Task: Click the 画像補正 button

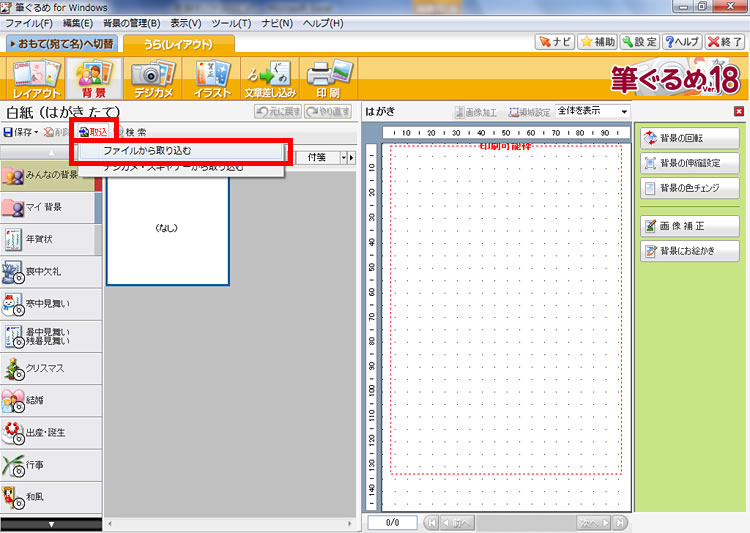Action: coord(690,226)
